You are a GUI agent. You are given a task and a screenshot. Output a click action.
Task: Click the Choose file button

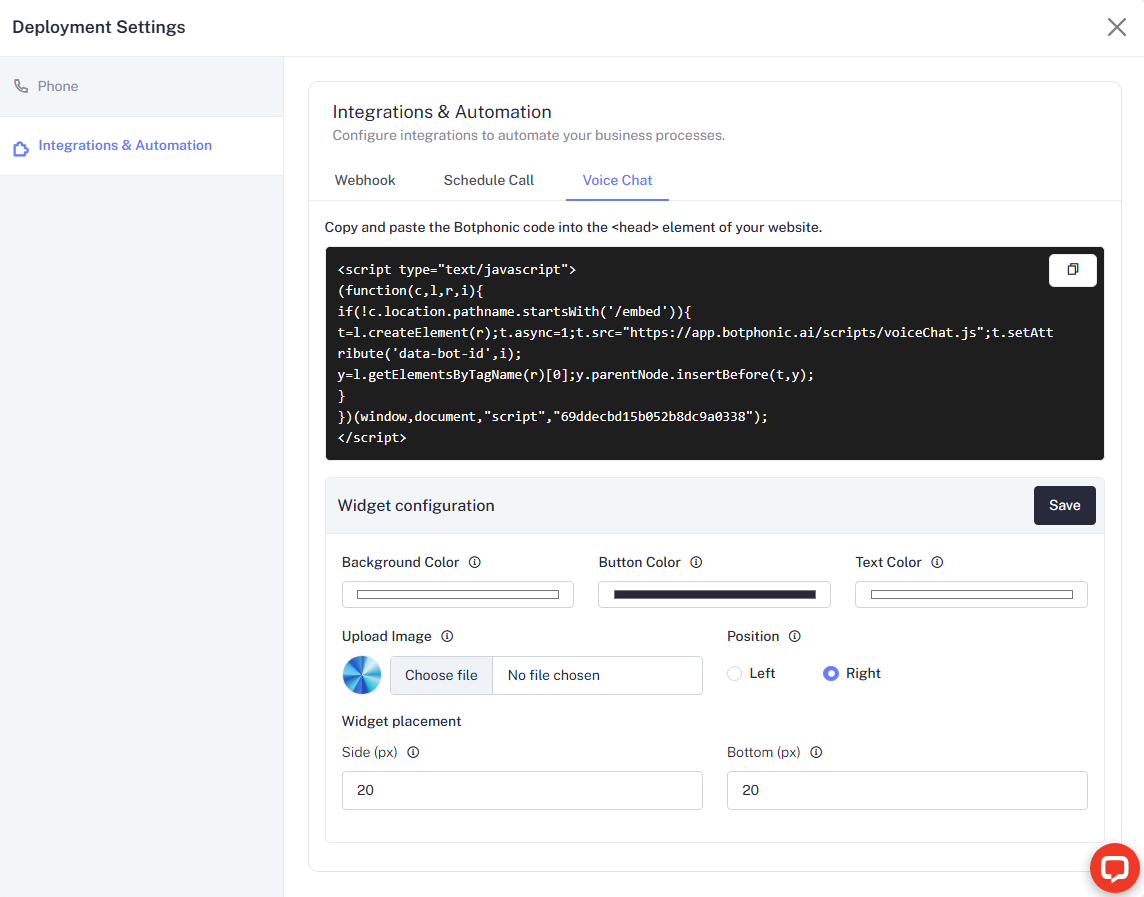441,675
